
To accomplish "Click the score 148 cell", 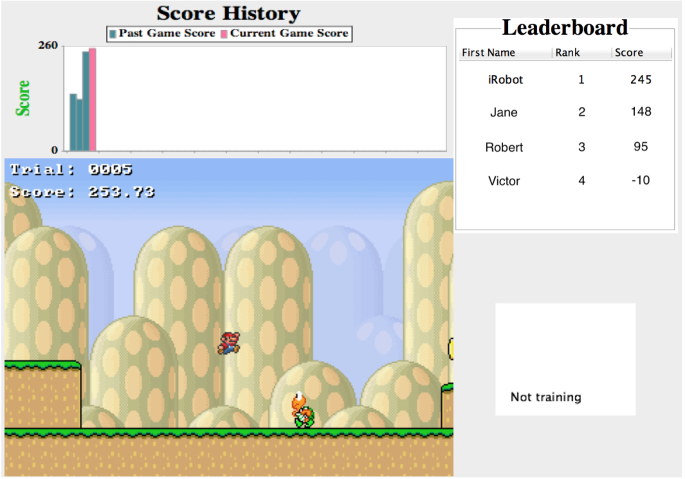I will [641, 112].
